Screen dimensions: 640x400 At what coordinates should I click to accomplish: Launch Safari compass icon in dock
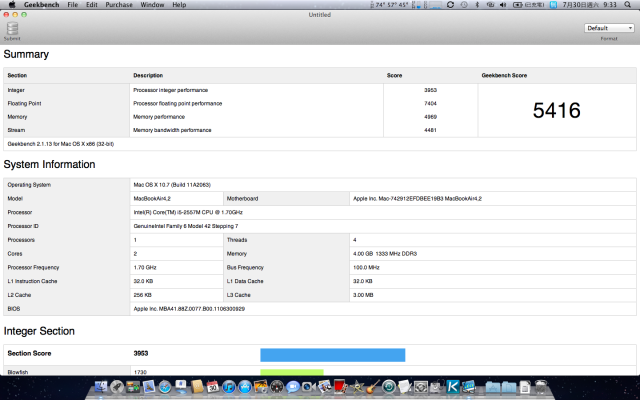tap(164, 386)
